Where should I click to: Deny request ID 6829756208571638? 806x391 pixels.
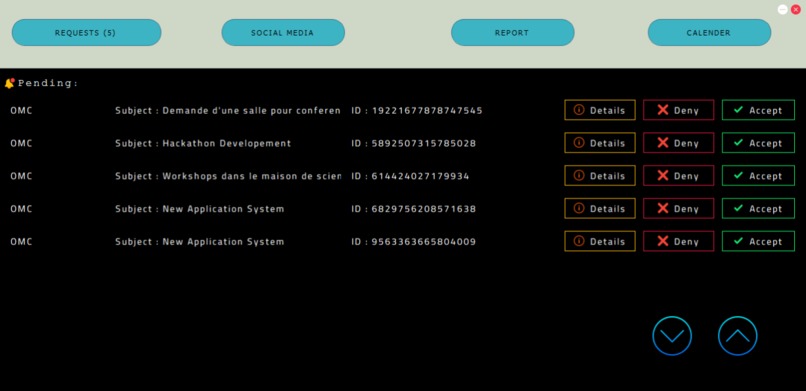pos(679,209)
